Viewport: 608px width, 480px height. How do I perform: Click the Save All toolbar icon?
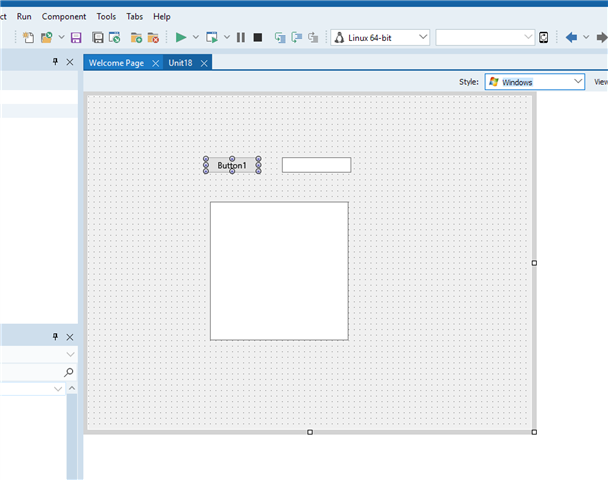[98, 38]
